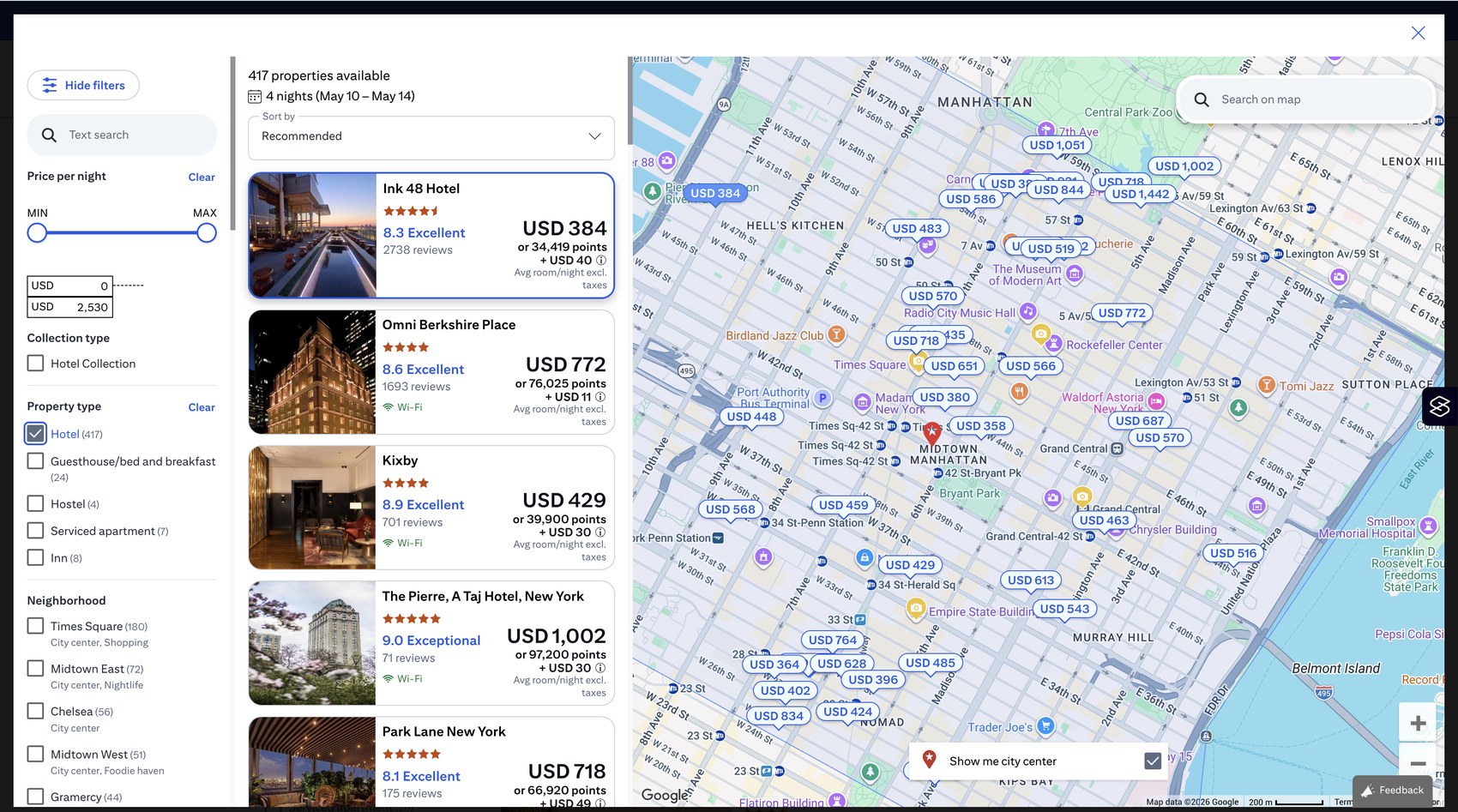Click the map search magnifier icon
The height and width of the screenshot is (812, 1458).
click(x=1202, y=99)
